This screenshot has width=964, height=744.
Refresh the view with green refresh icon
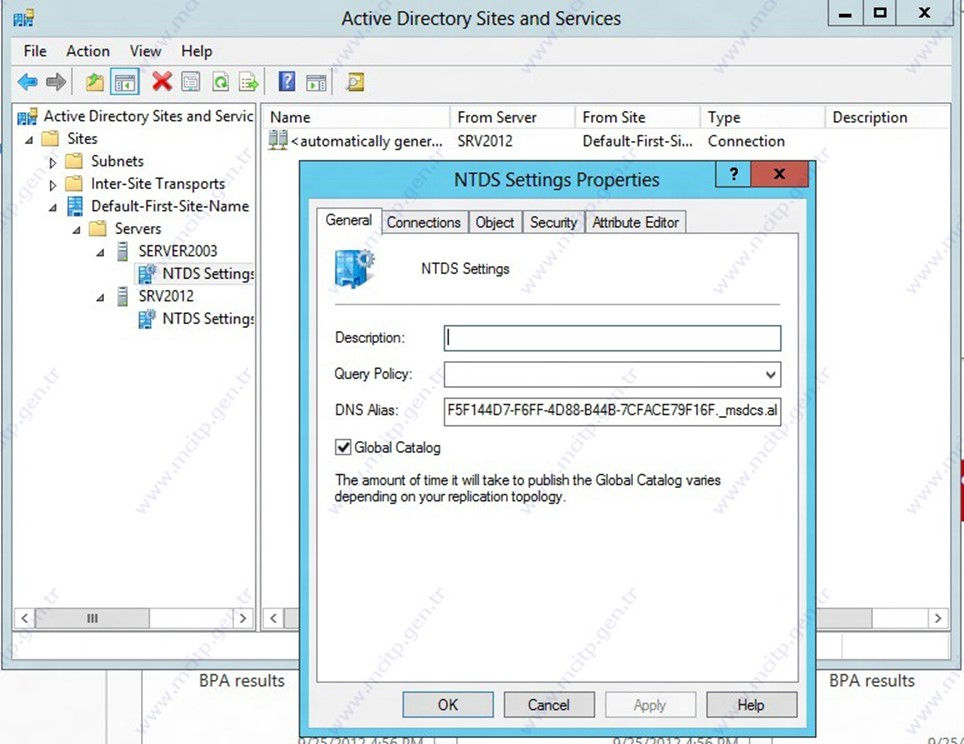tap(220, 82)
